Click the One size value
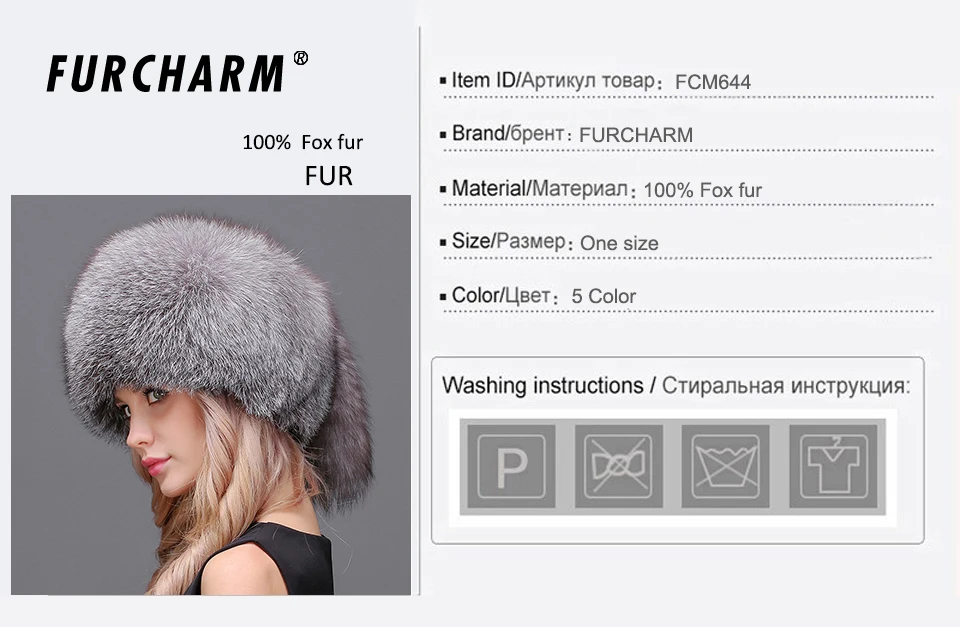This screenshot has height=627, width=960. 619,243
